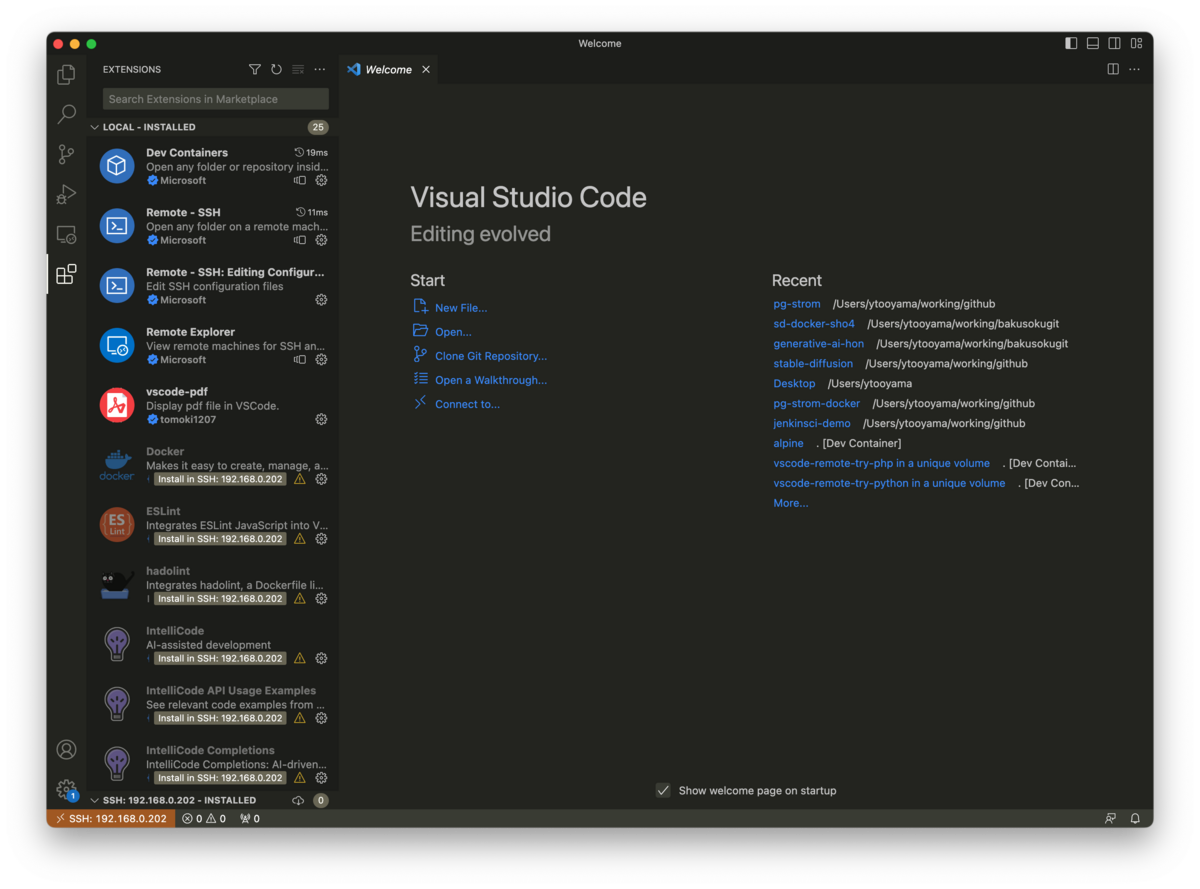The image size is (1200, 889).
Task: Install Docker in SSH: 192.168.0.202
Action: 220,479
